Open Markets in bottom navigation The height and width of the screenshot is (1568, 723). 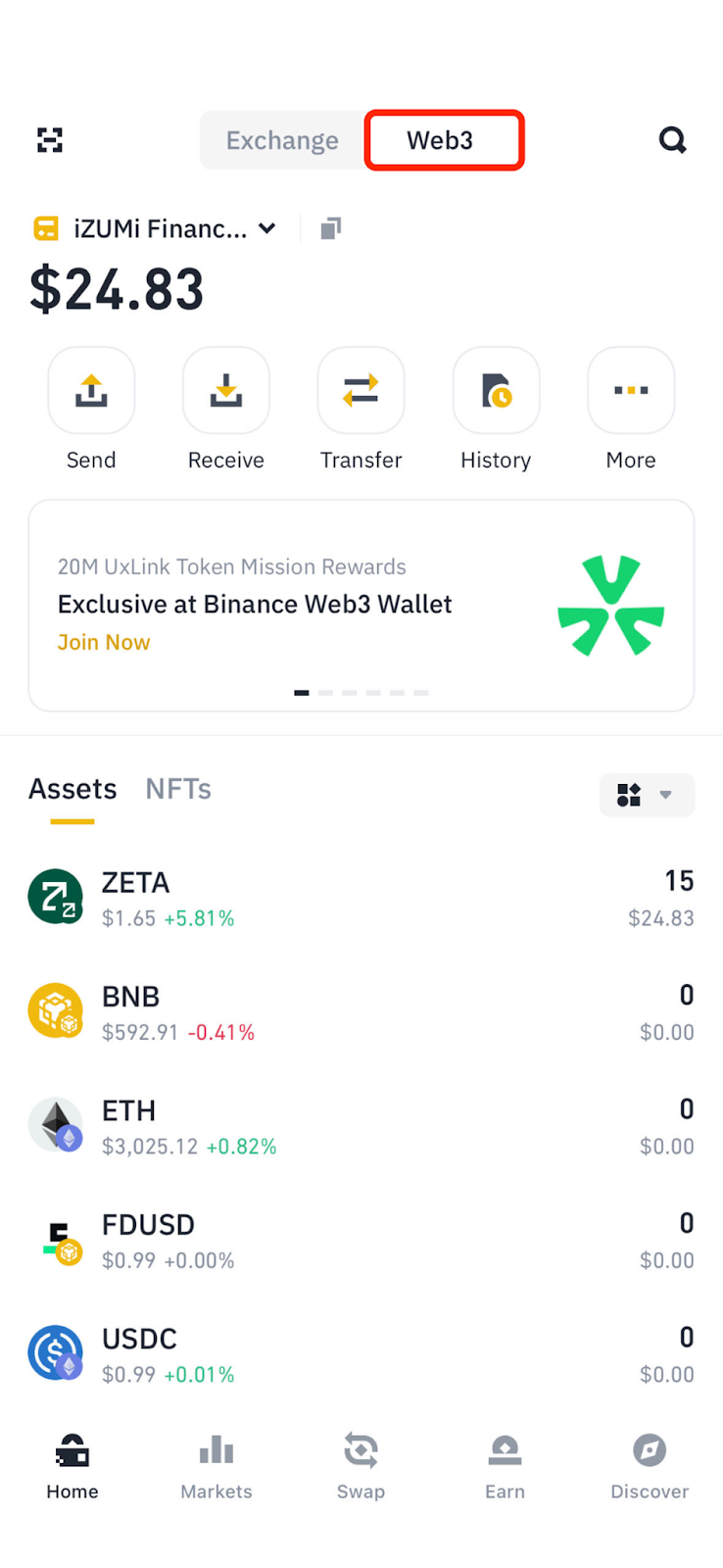coord(217,1465)
